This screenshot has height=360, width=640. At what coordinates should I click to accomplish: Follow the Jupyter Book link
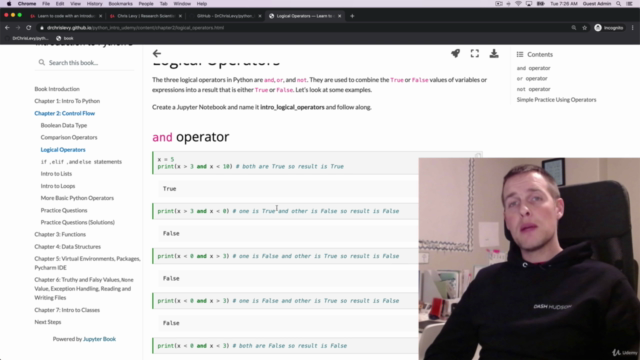pos(99,339)
